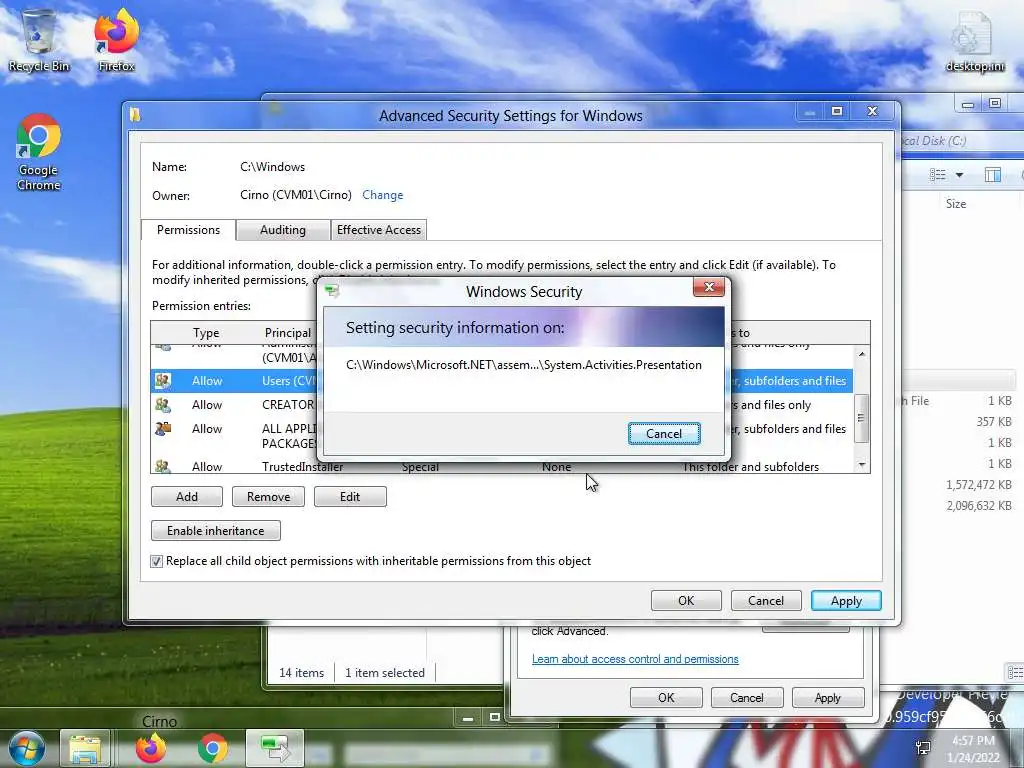Click the ALL APPLICATION PACKAGES entry icon
The height and width of the screenshot is (768, 1024).
[x=163, y=428]
